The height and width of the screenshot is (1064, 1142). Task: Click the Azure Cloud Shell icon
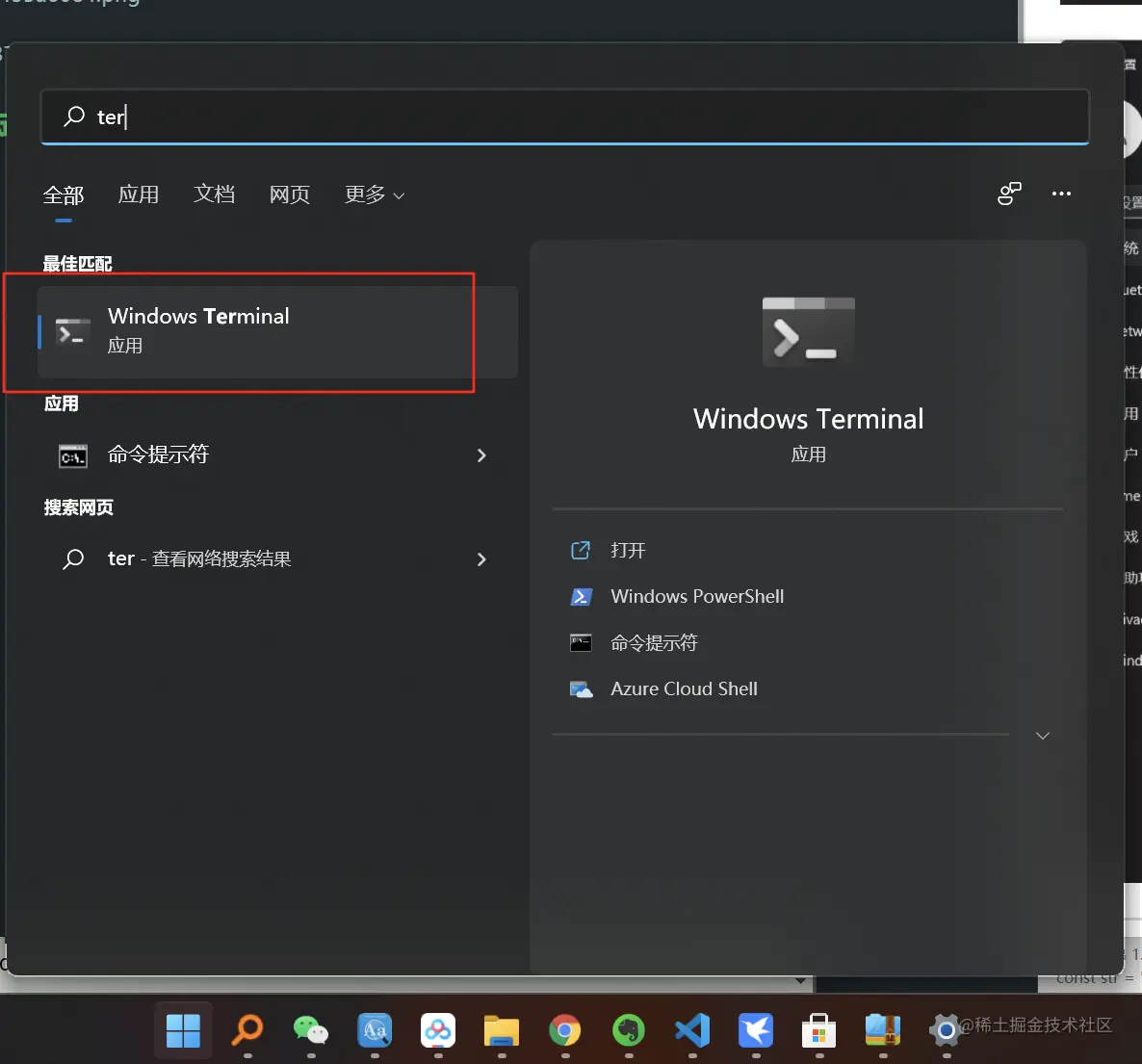(x=581, y=688)
